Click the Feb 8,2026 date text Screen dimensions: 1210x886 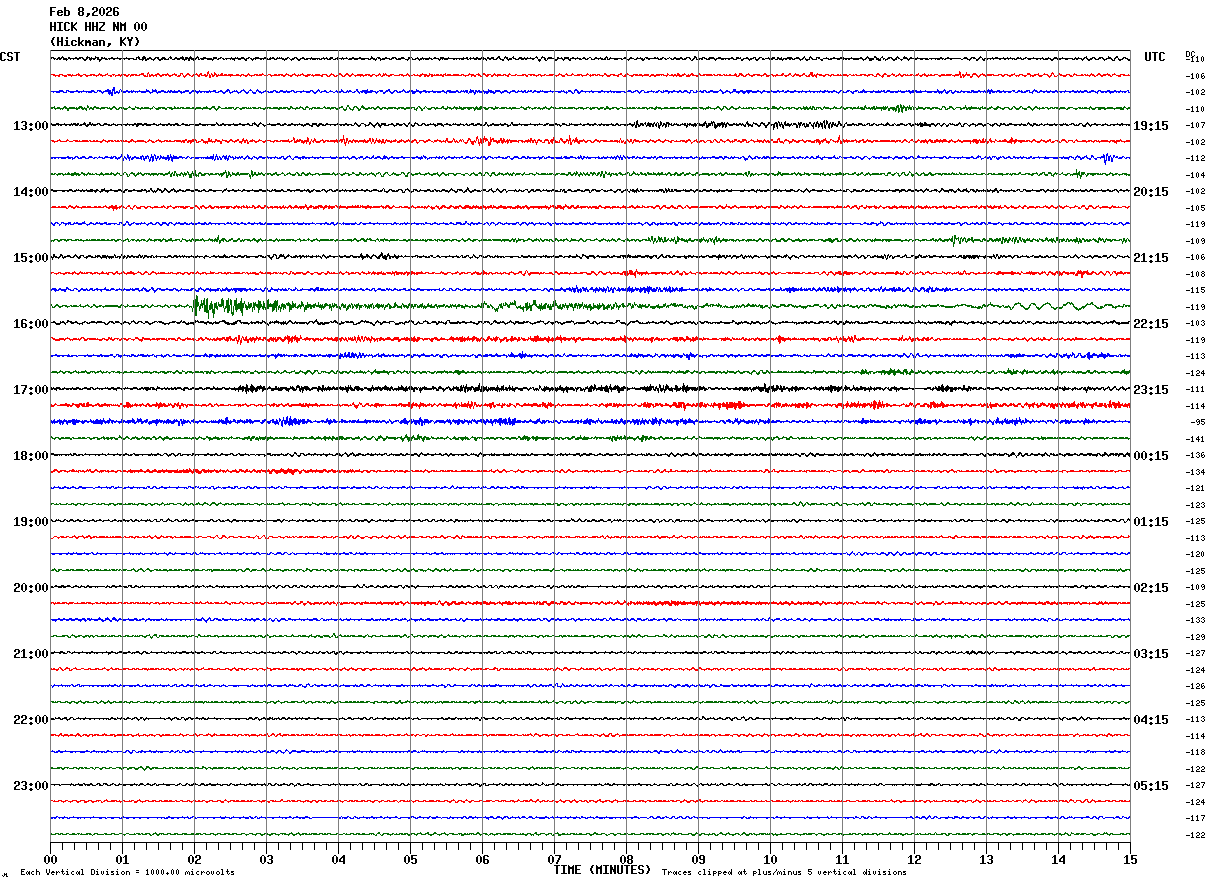pyautogui.click(x=84, y=12)
